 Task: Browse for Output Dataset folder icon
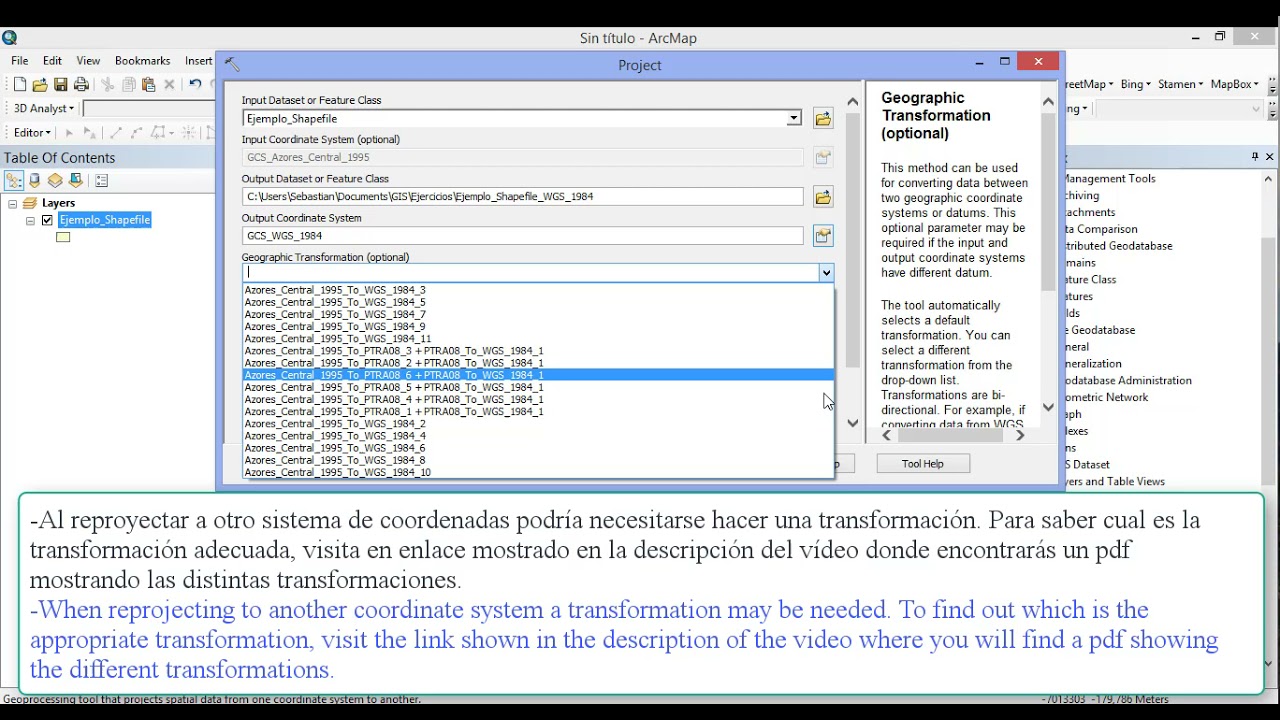coord(823,197)
